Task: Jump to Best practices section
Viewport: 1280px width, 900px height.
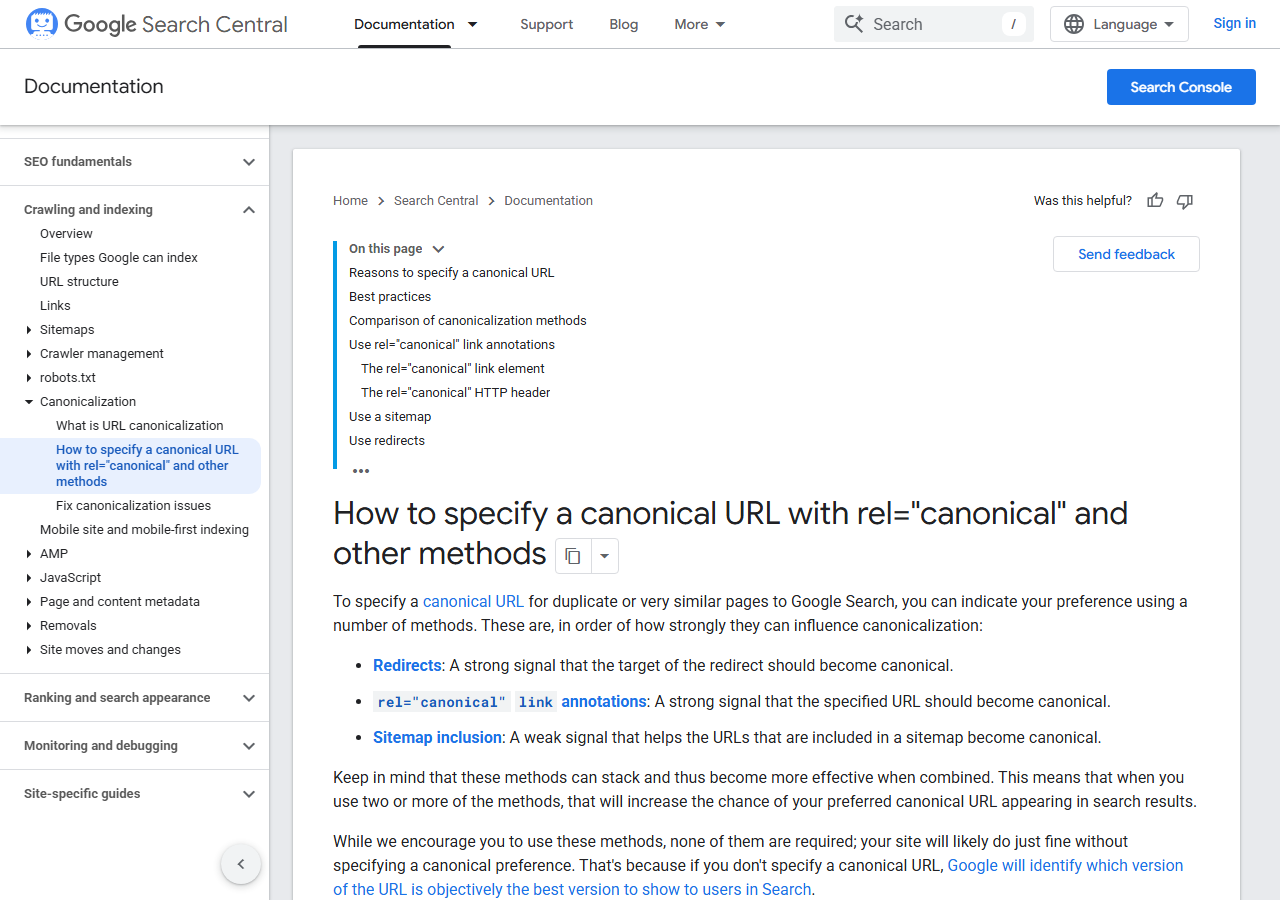Action: 390,297
